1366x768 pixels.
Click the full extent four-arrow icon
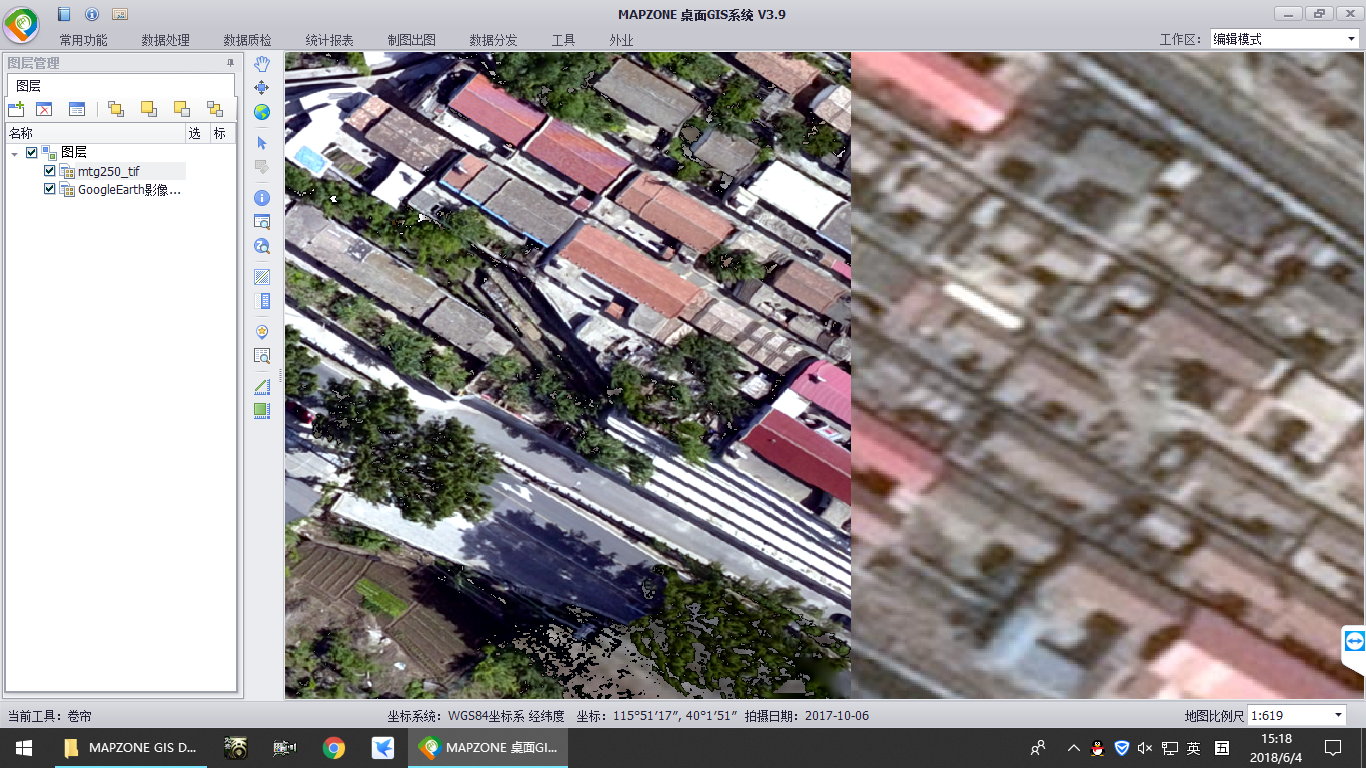coord(262,88)
